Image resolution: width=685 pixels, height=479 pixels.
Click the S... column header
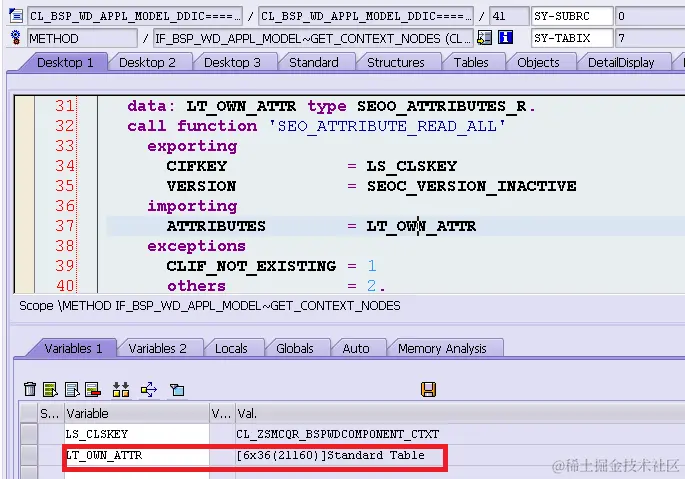[50, 413]
